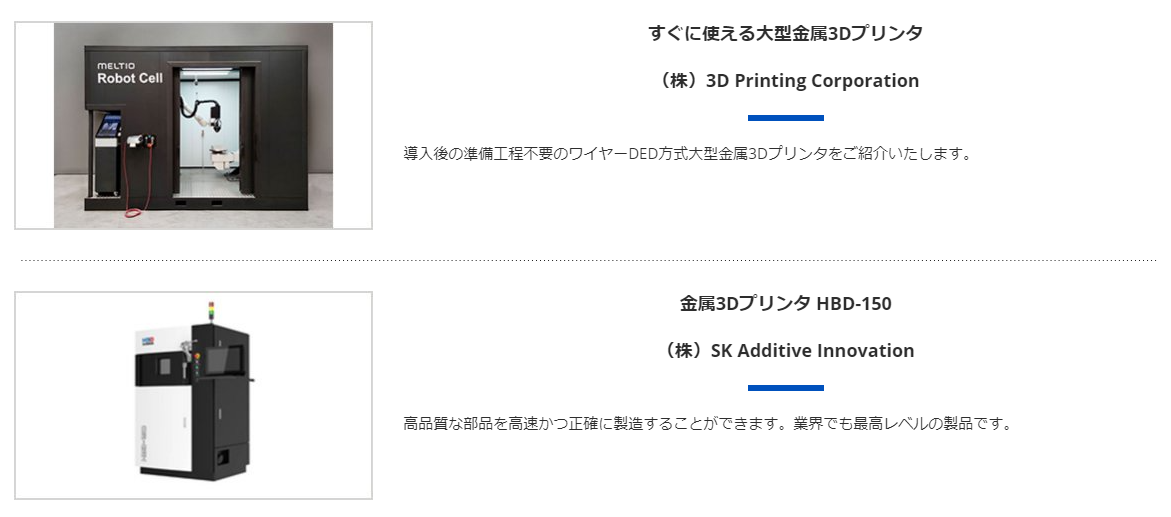Click the signal tower light atop the HBD-150
Image resolution: width=1171 pixels, height=517 pixels.
pos(210,310)
